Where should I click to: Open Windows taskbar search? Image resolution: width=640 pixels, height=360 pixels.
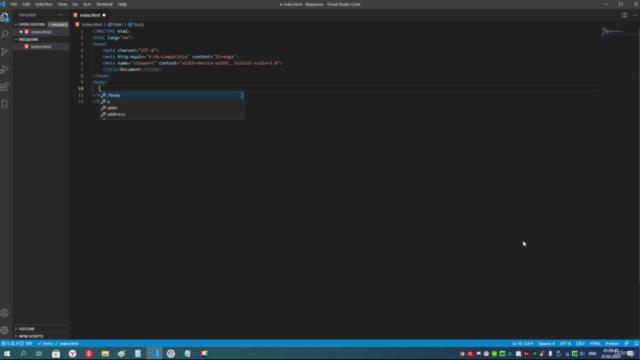click(x=23, y=353)
